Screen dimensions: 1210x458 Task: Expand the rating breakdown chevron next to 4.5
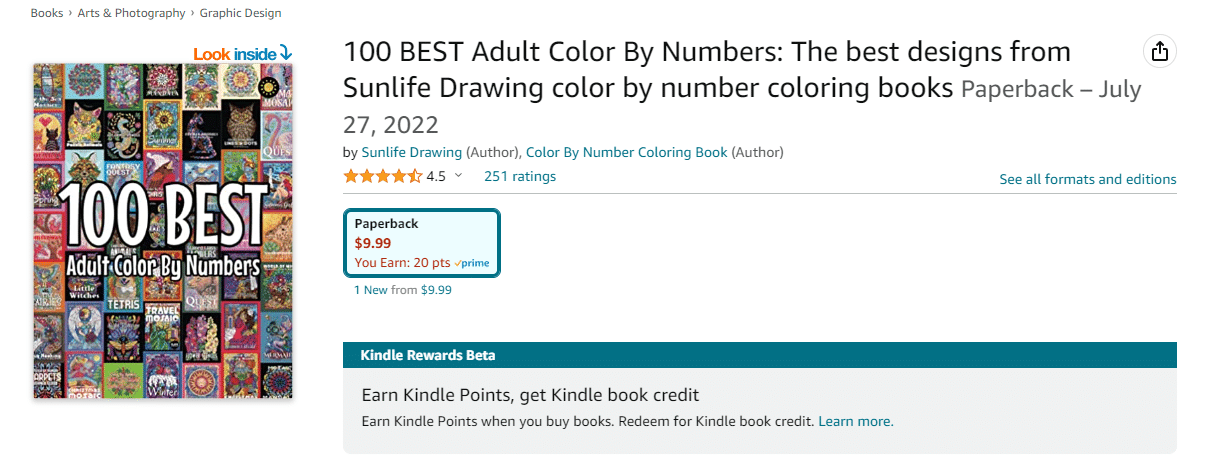(x=459, y=176)
